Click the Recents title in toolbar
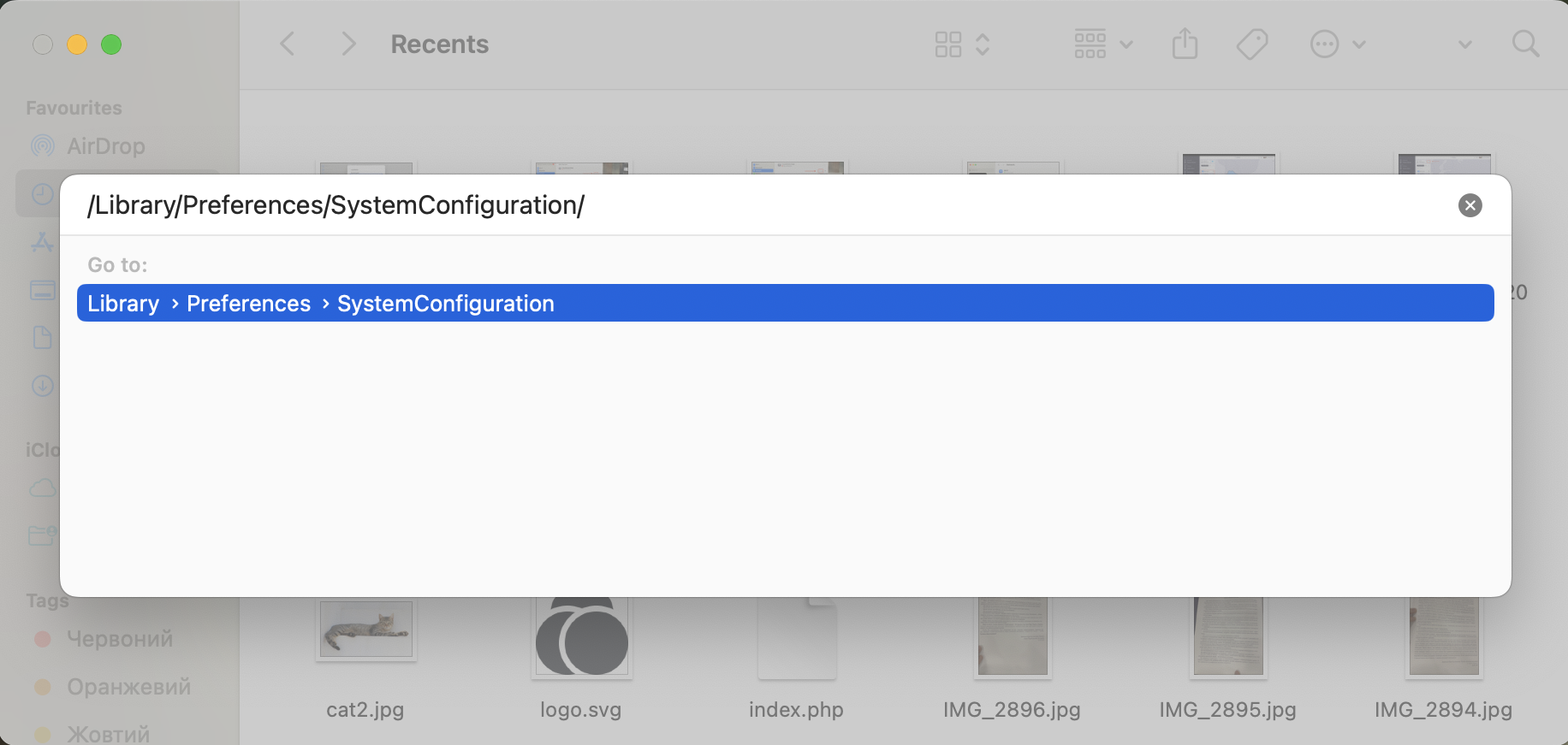 coord(439,44)
